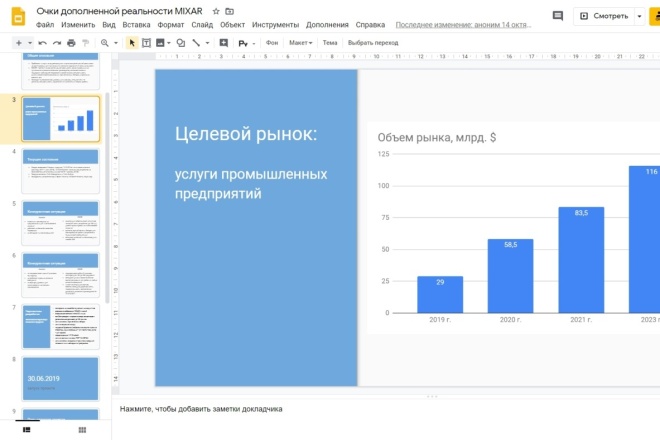The image size is (660, 440).
Task: Click the услуги промышленных предприятий subtitle text
Action: coord(251,184)
